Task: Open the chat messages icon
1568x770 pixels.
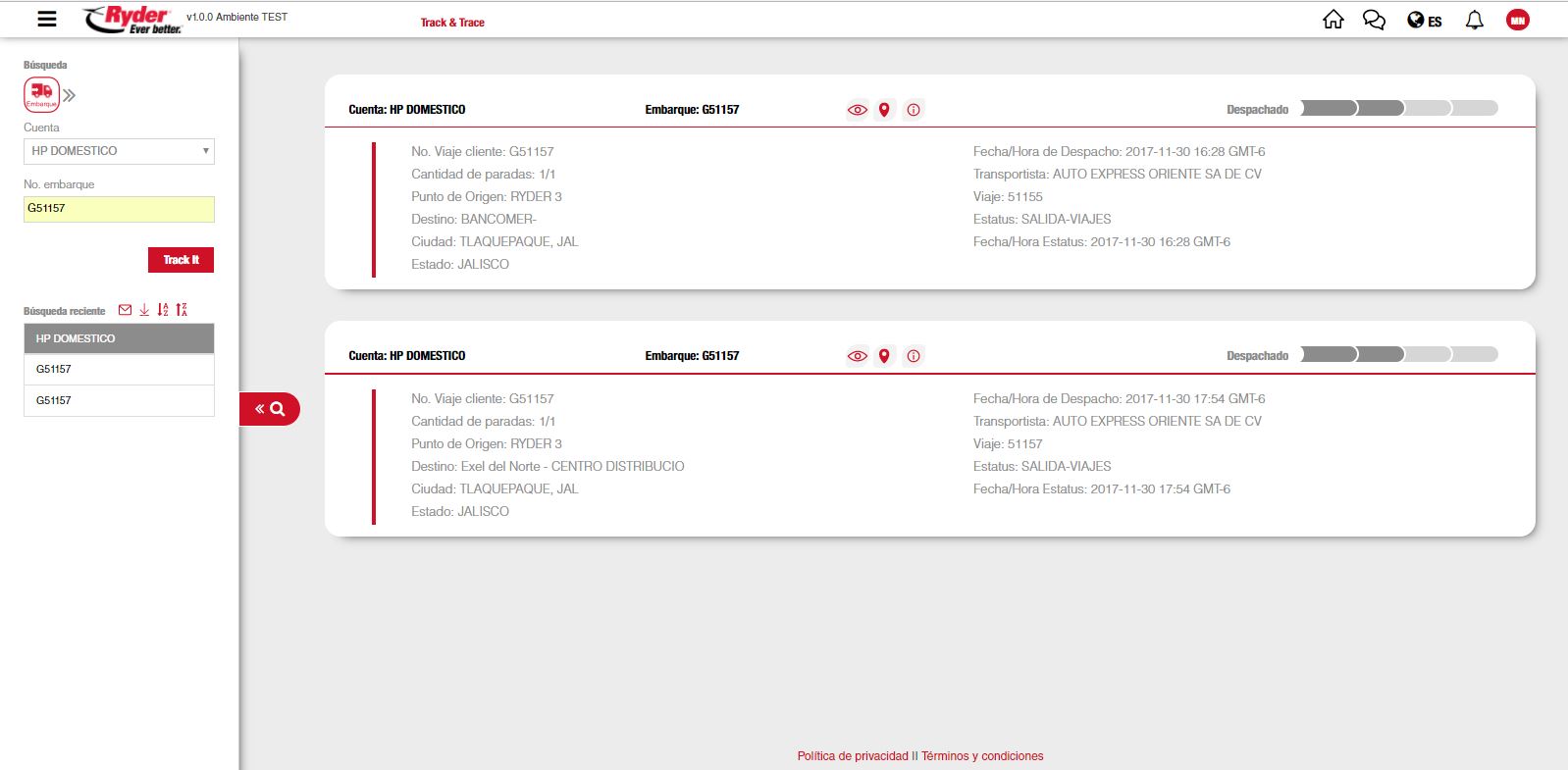Action: point(1374,20)
